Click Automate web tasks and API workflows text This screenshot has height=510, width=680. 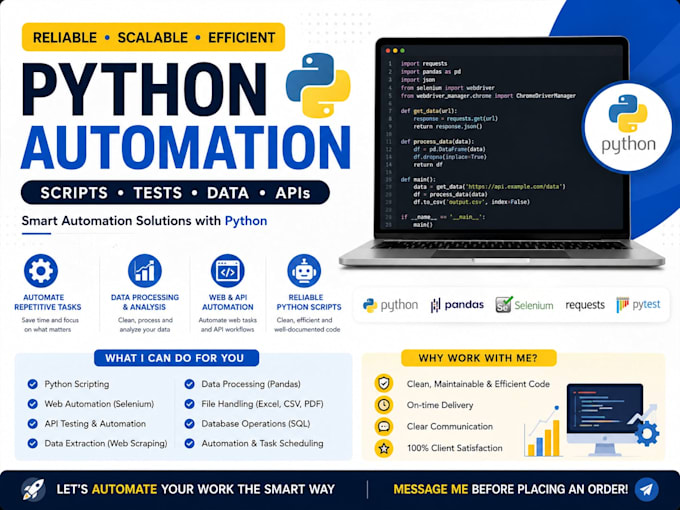tap(228, 325)
